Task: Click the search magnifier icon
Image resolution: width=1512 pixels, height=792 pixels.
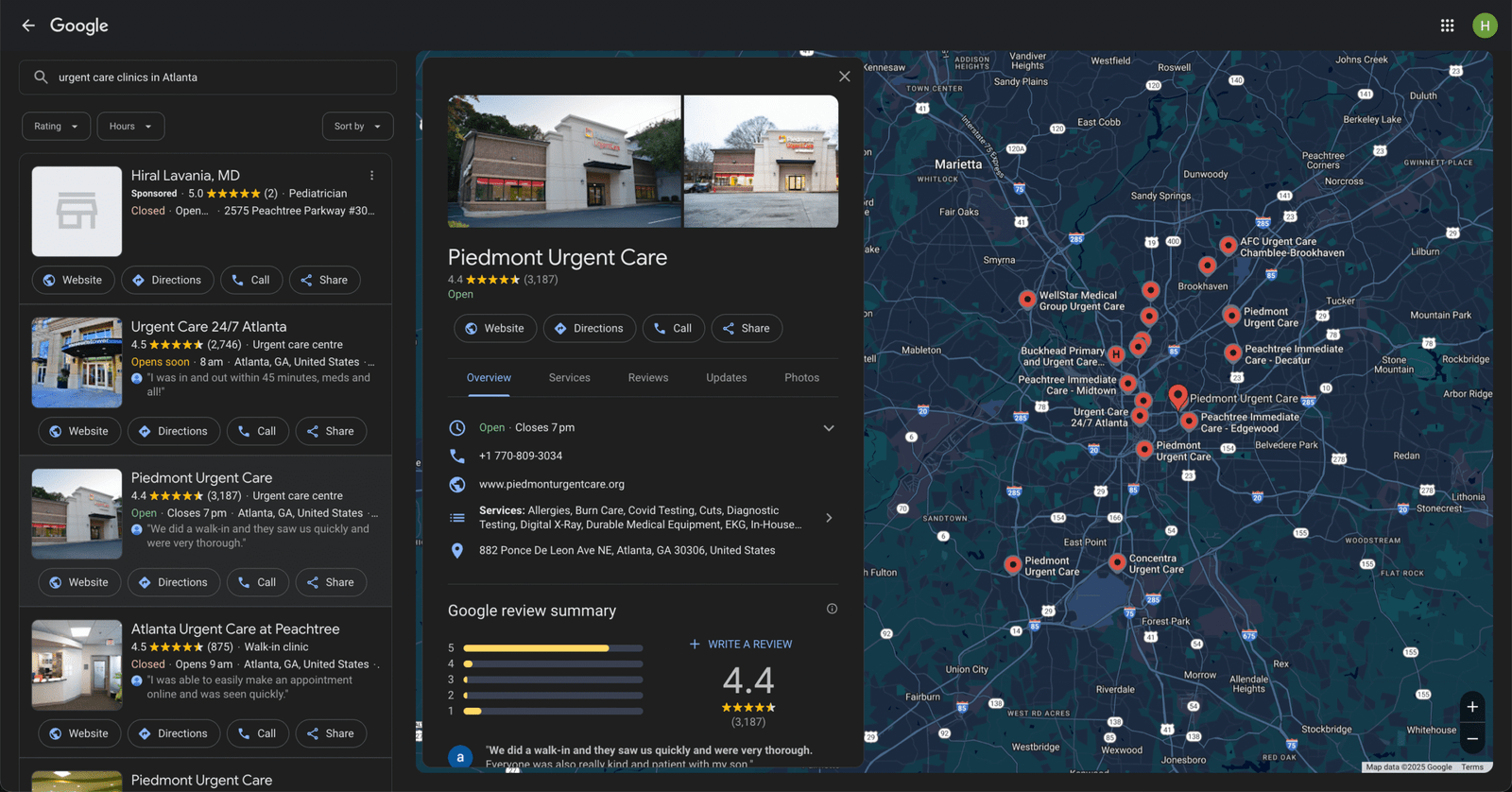Action: click(x=41, y=77)
